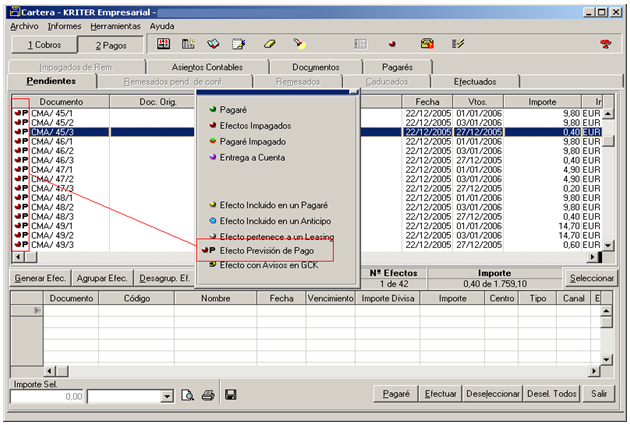630x425 pixels.
Task: Click the flashlight search toolbar icon
Action: click(x=299, y=43)
